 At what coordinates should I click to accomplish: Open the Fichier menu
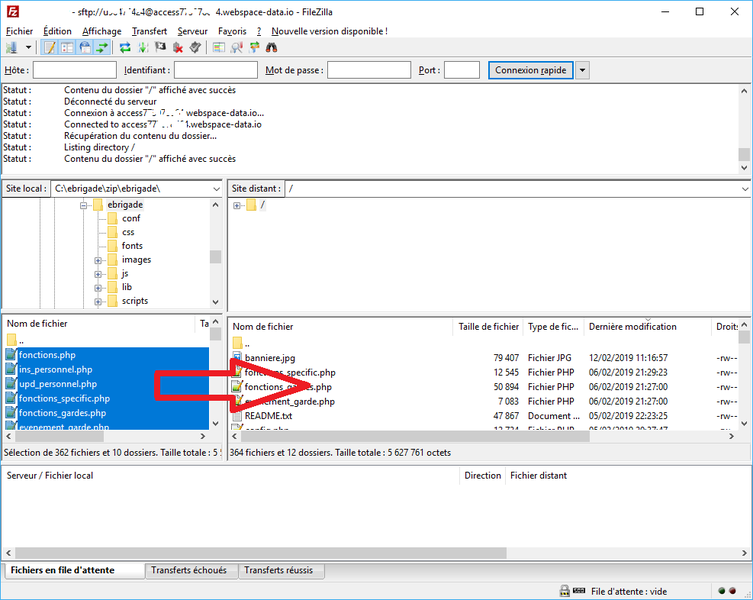(19, 31)
